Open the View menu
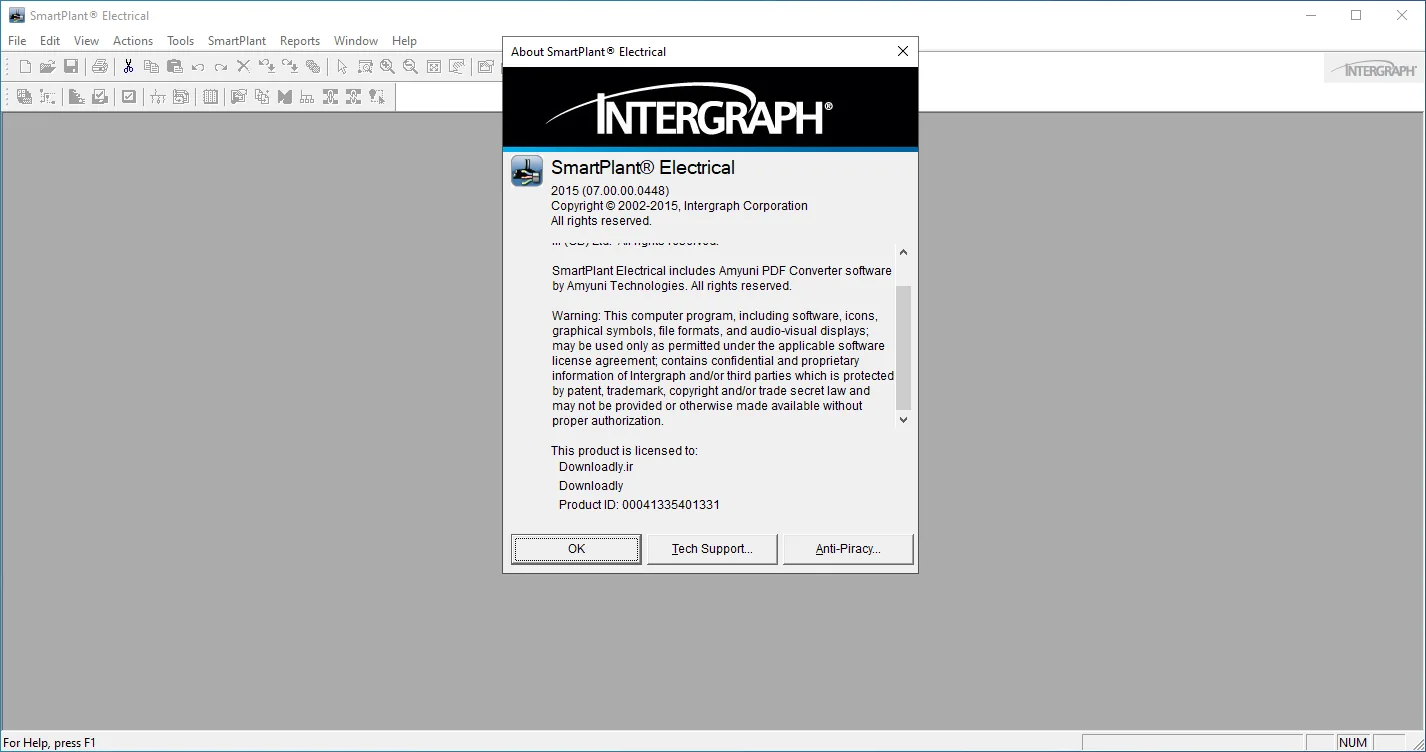Viewport: 1426px width, 752px height. (x=87, y=41)
